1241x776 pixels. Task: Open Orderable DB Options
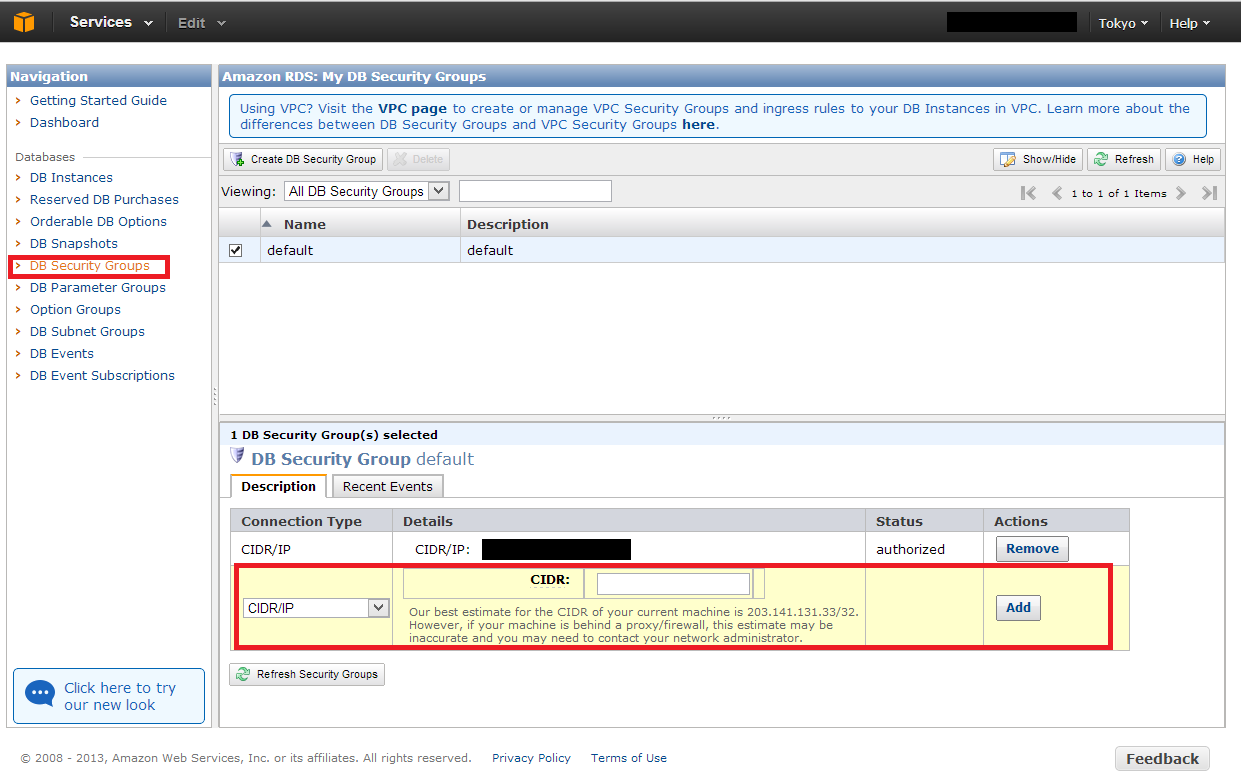click(x=98, y=221)
